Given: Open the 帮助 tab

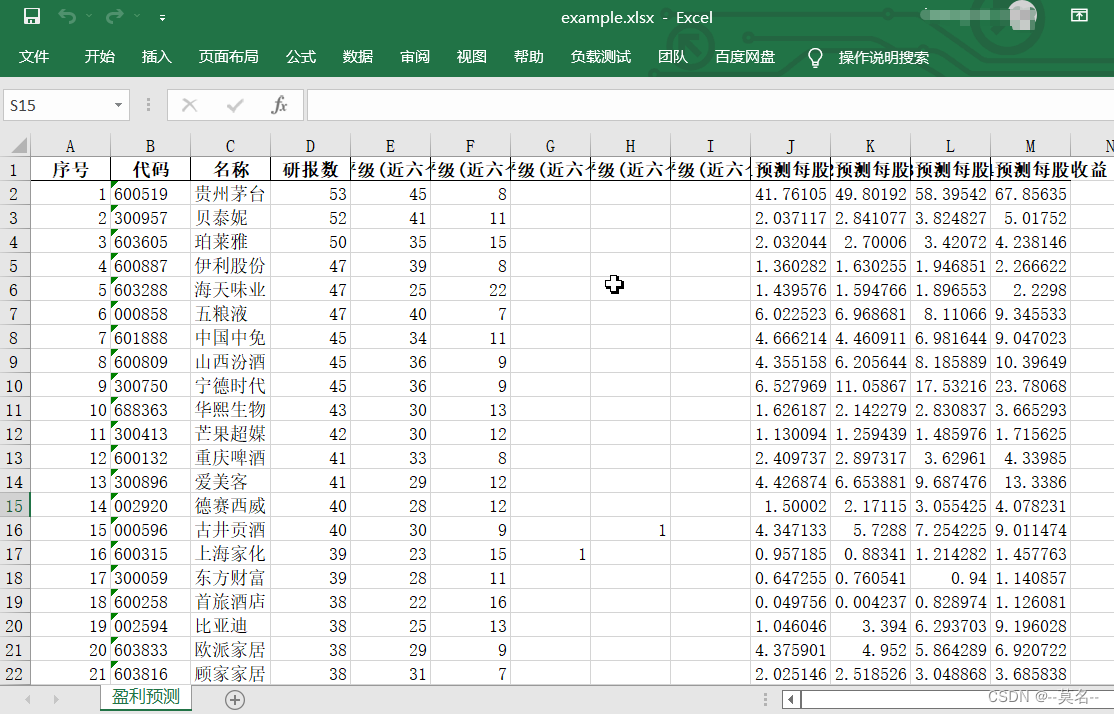Looking at the screenshot, I should [529, 57].
